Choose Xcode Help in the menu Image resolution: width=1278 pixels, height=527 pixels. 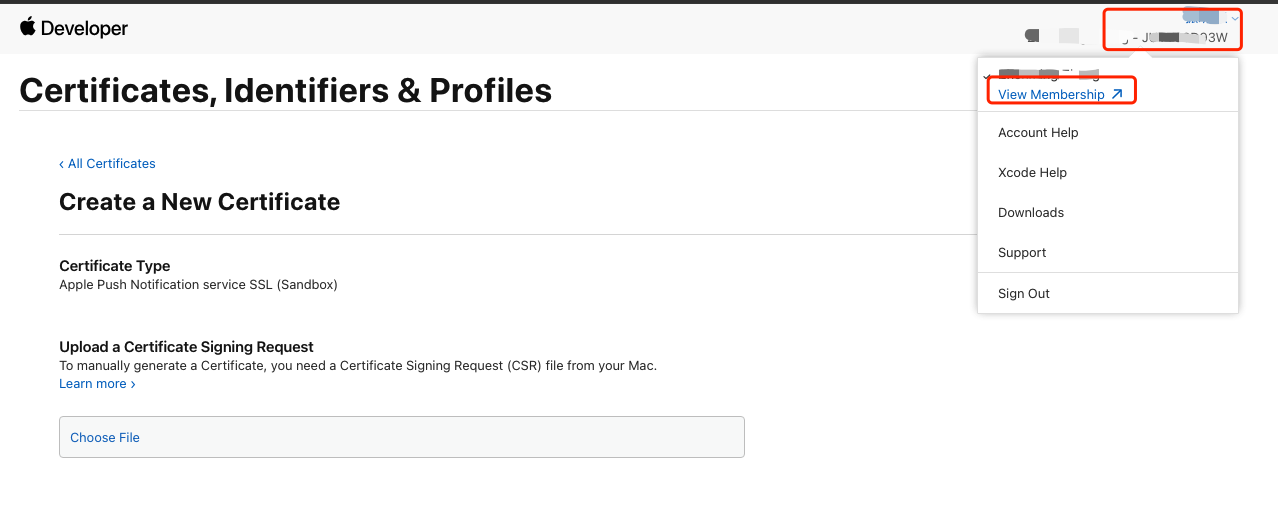1032,172
